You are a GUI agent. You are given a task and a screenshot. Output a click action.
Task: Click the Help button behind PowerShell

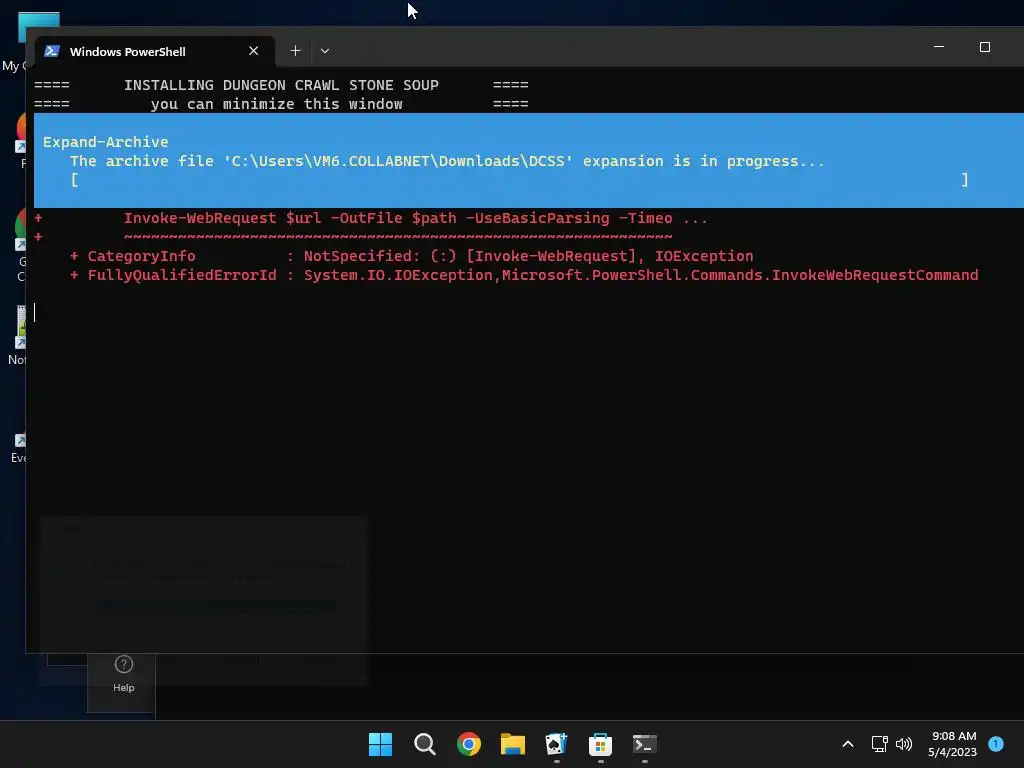click(123, 674)
